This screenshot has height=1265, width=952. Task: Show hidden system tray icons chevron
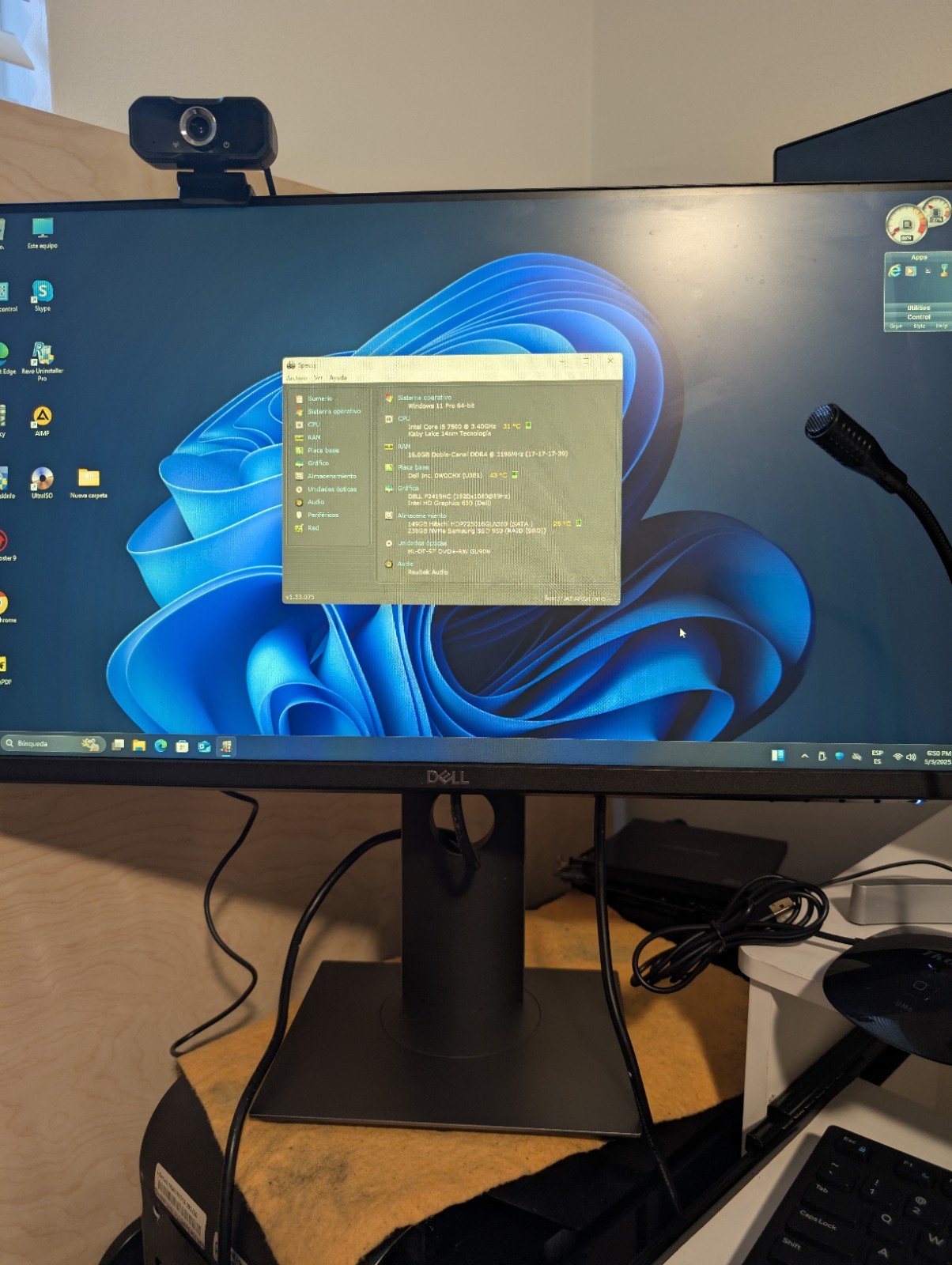804,757
